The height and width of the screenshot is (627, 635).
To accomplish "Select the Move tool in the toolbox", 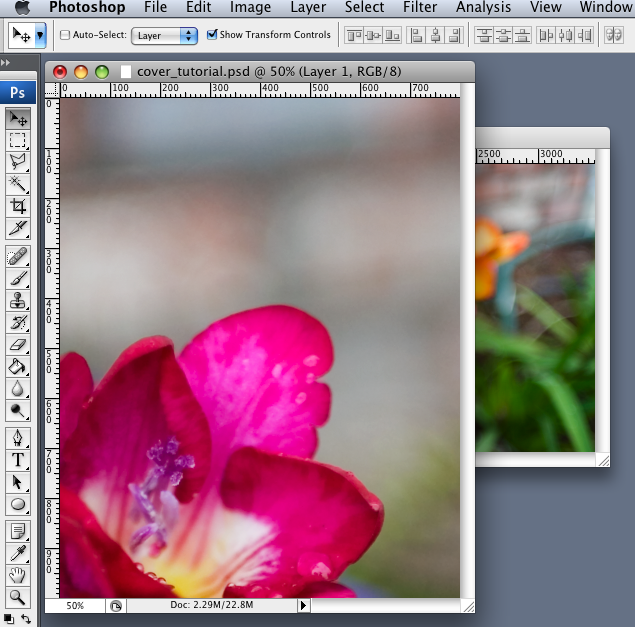I will (18, 119).
